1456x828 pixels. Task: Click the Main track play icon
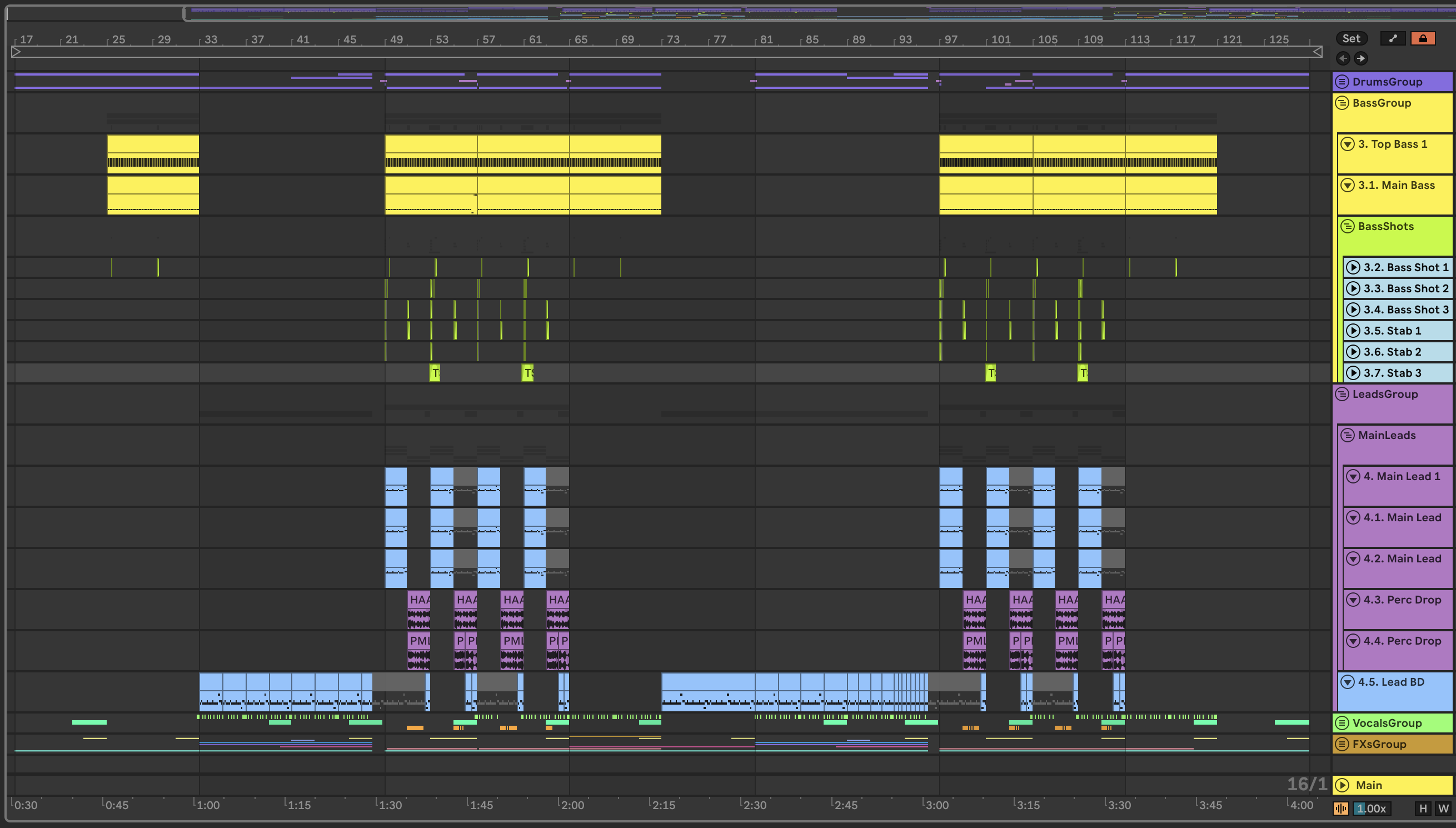coord(1342,785)
